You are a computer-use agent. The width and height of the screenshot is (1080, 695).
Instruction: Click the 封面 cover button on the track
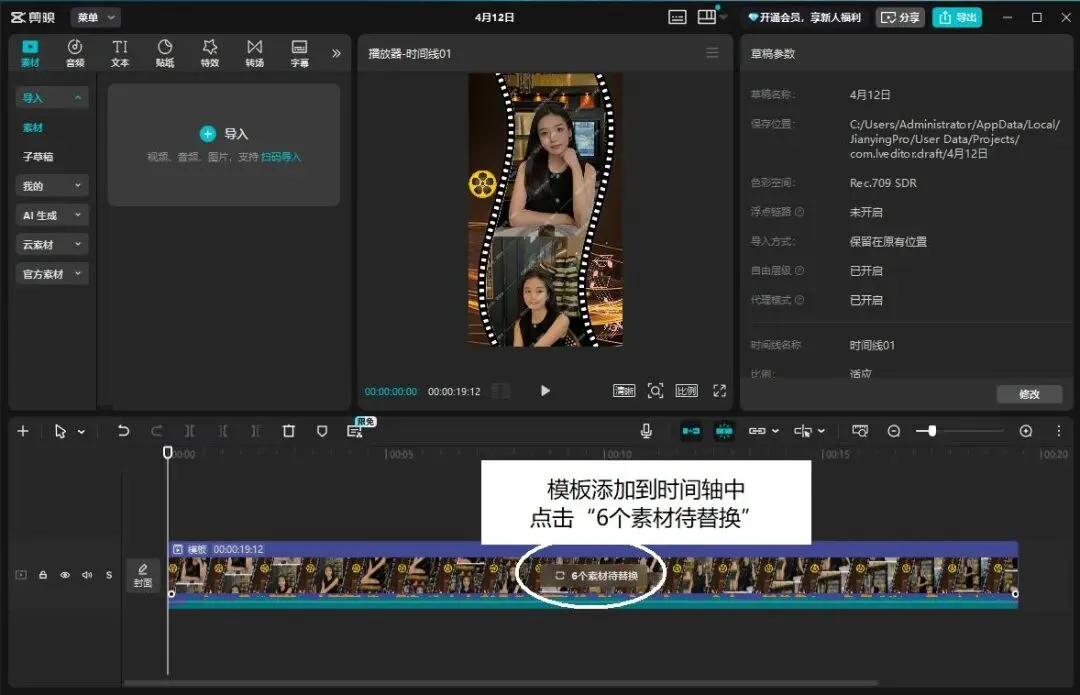click(x=143, y=575)
